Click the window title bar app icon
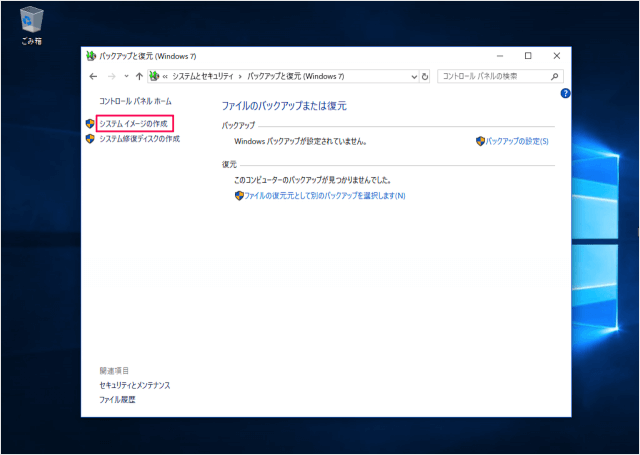 click(x=92, y=55)
